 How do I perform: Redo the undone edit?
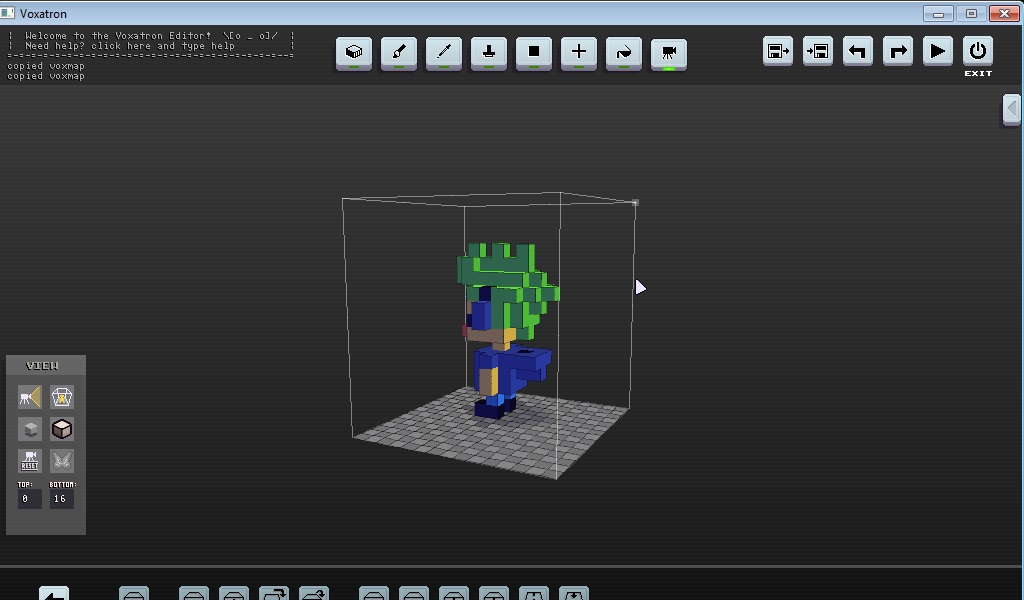[x=898, y=51]
